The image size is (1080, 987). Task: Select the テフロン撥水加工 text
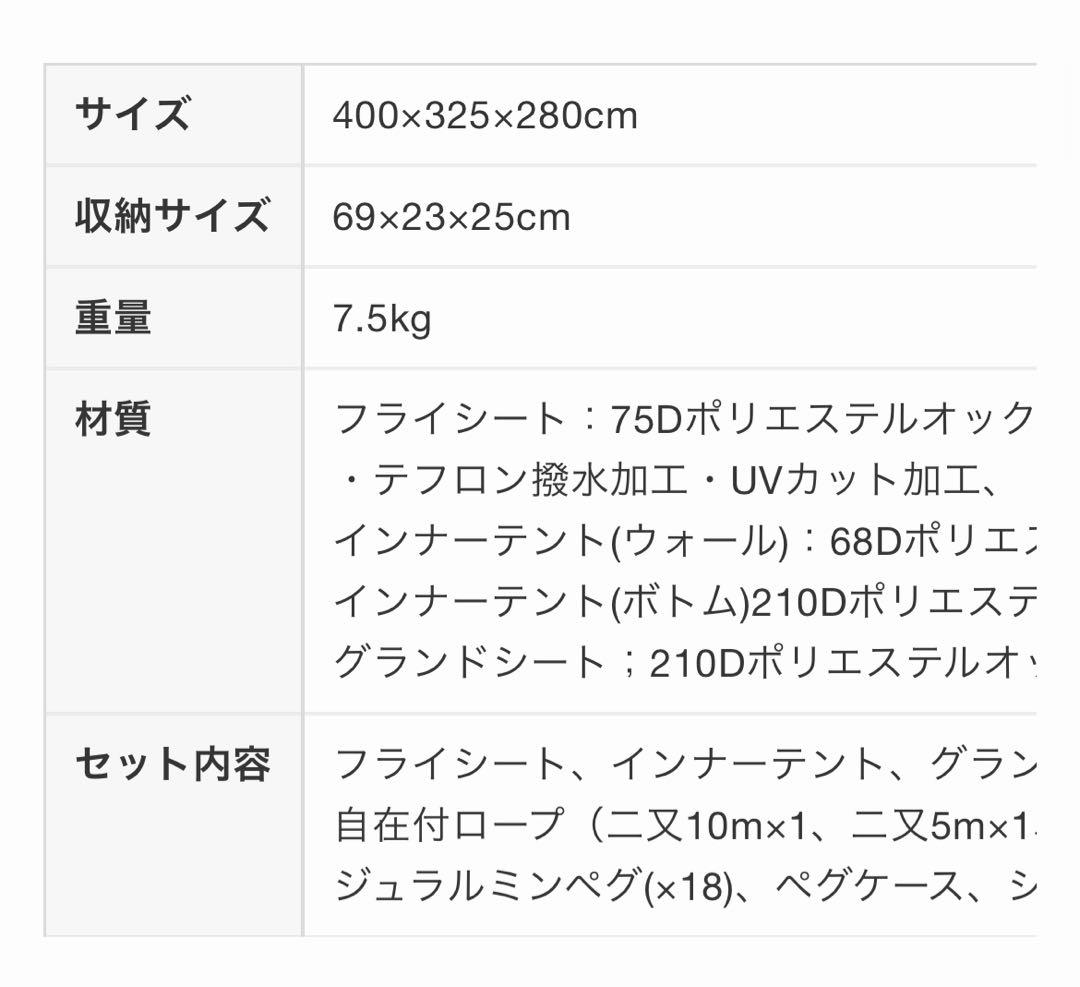530,481
